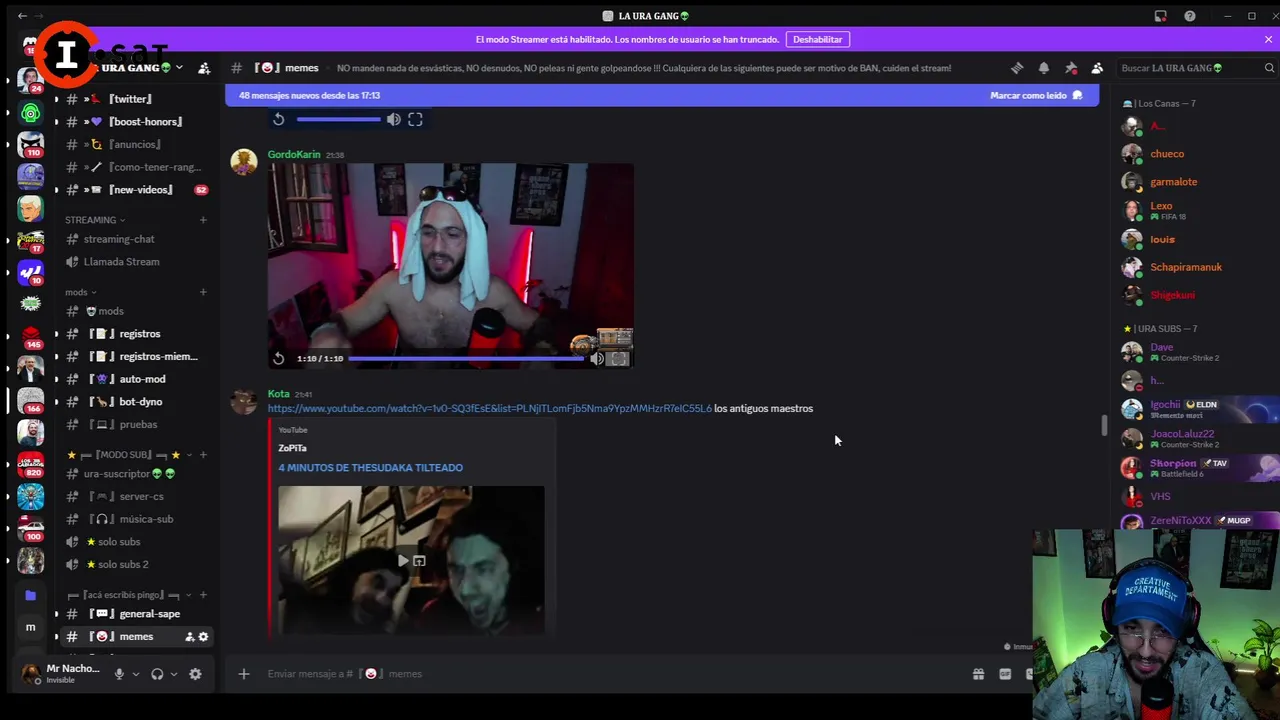The width and height of the screenshot is (1280, 720).
Task: Edit memes channel settings gear
Action: pyautogui.click(x=204, y=637)
